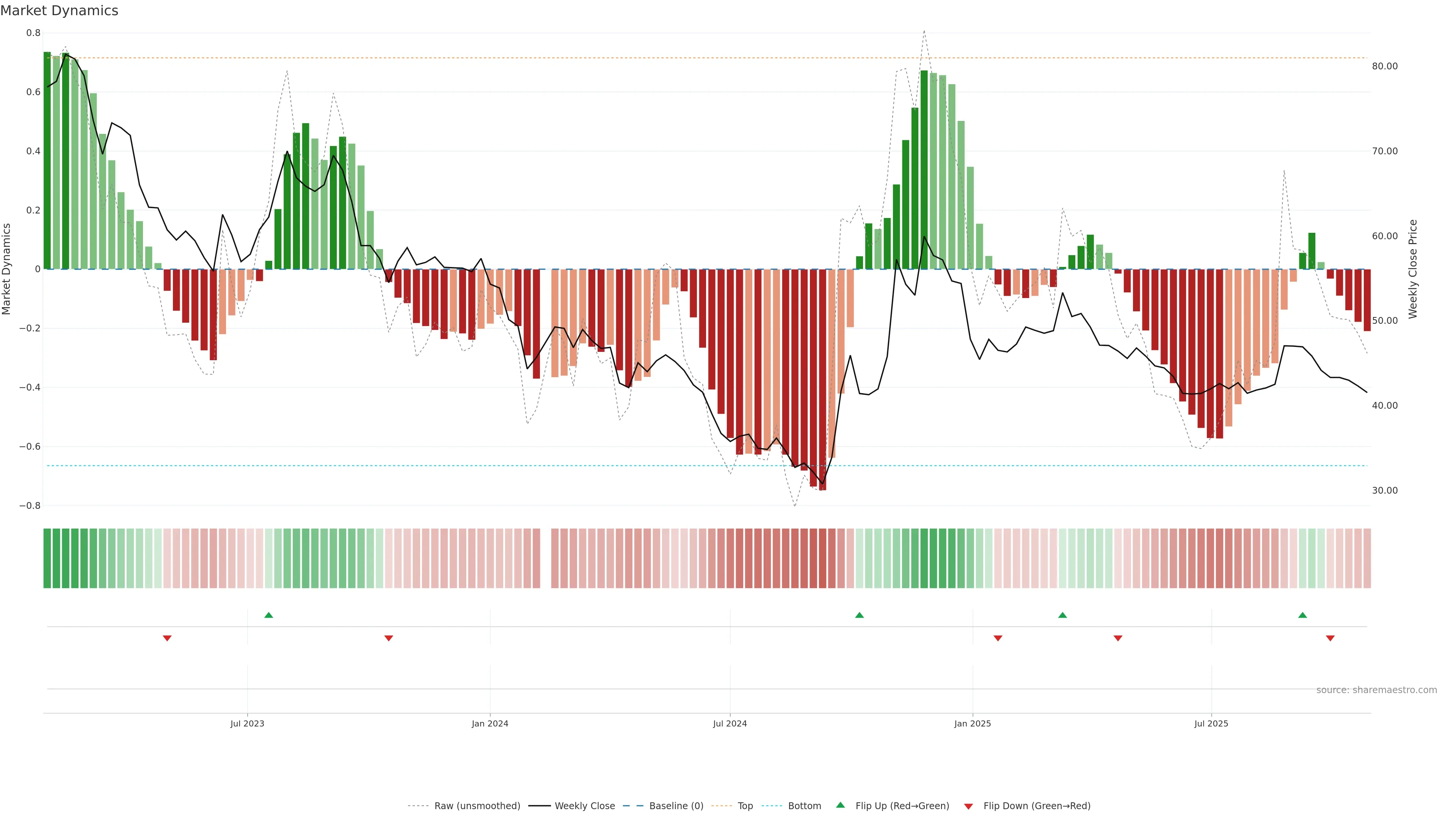The width and height of the screenshot is (1456, 819).
Task: Click green flip-up marker before Jan 2025
Action: (859, 615)
